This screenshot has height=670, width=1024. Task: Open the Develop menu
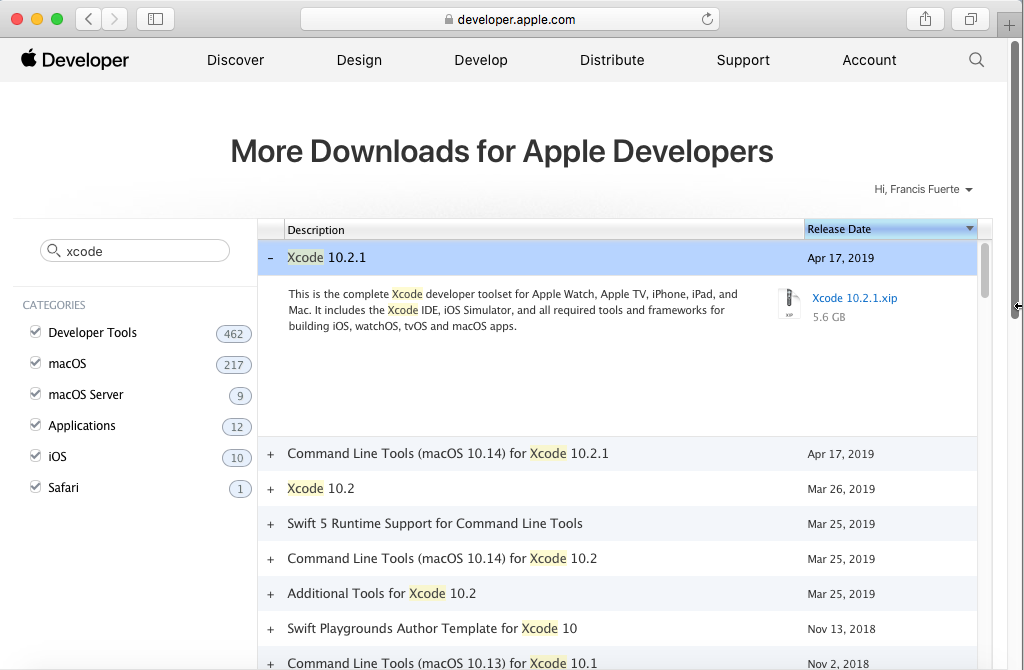[481, 60]
